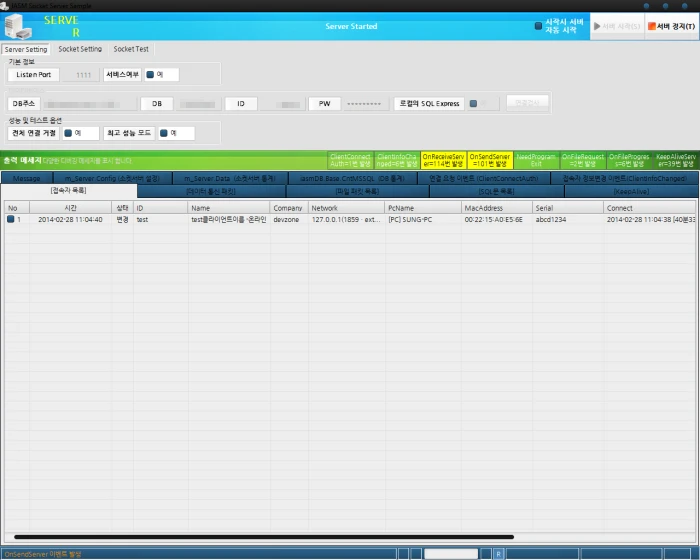Toggle the 최고 성능 모드 checkbox
The width and height of the screenshot is (700, 560).
[x=164, y=133]
